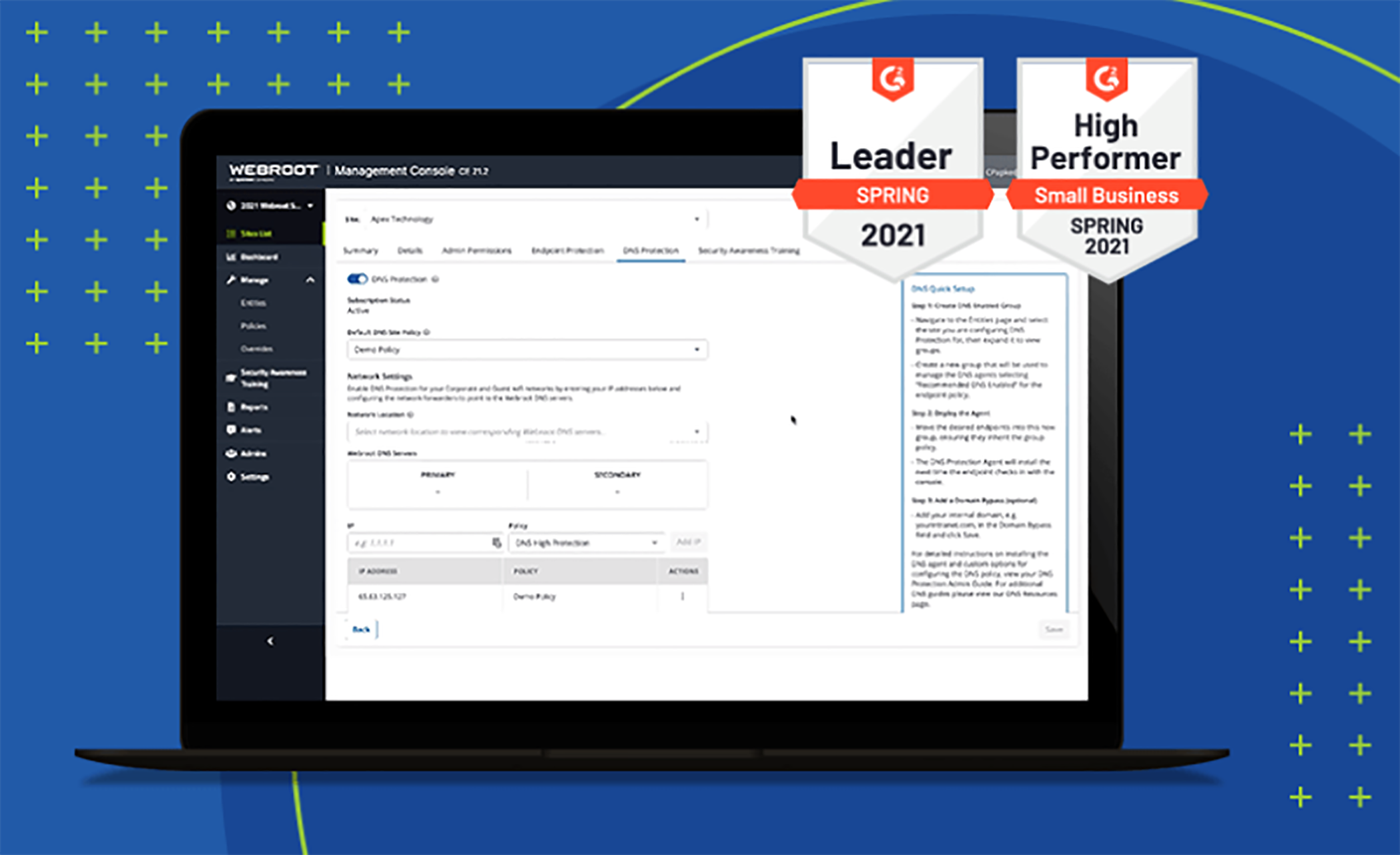Click the icon inside the IP field

pos(496,543)
